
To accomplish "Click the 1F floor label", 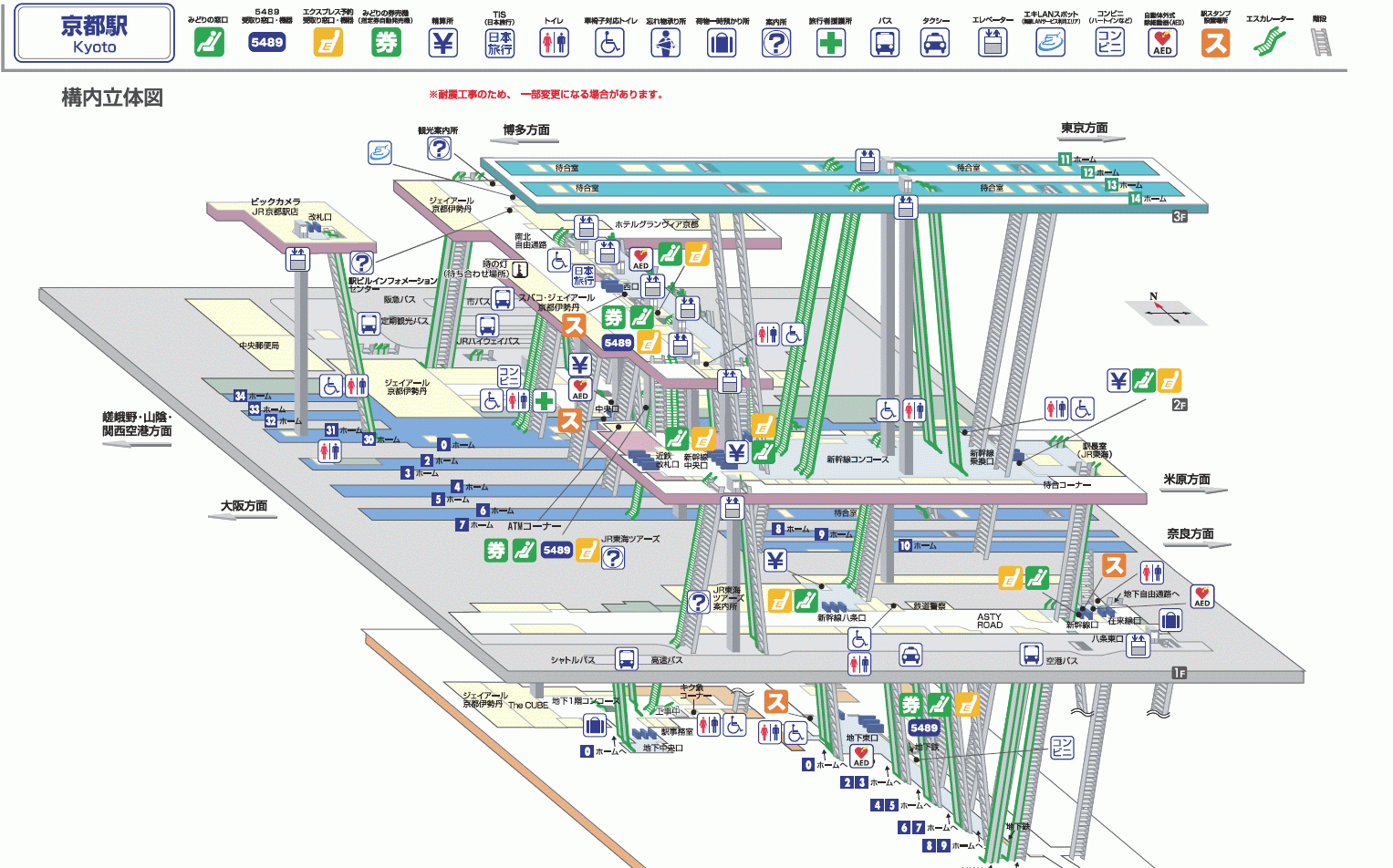I will tap(1180, 673).
